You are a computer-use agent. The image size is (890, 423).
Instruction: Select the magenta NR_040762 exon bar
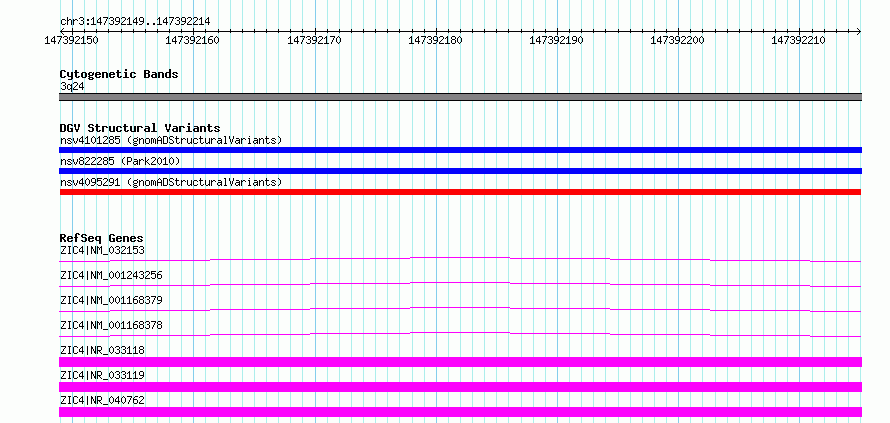point(460,412)
